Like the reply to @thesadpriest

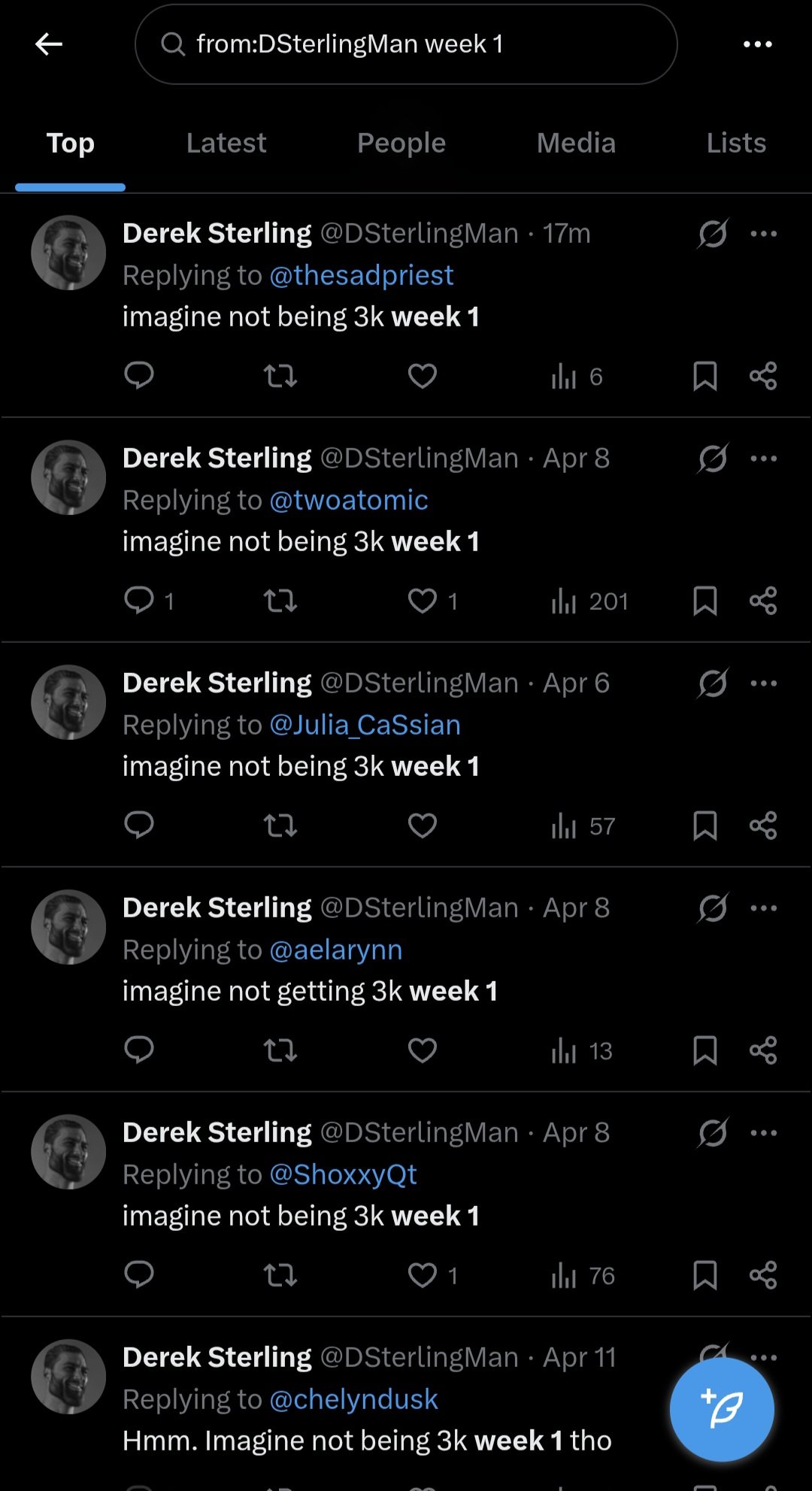423,375
